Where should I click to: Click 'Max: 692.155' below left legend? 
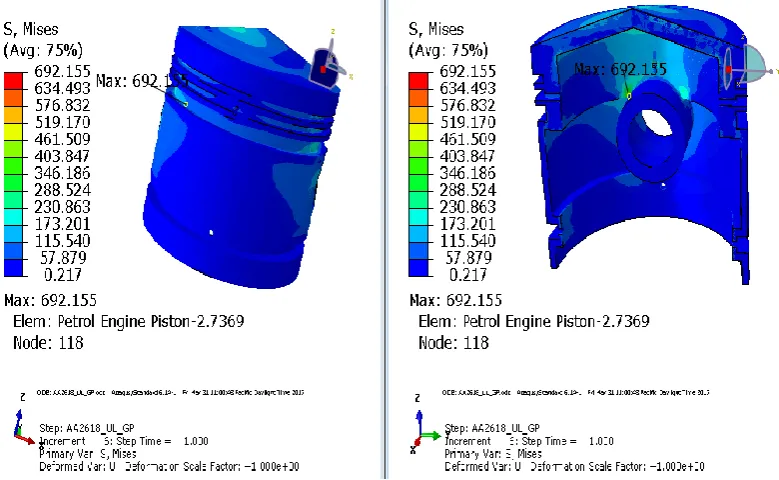50,301
